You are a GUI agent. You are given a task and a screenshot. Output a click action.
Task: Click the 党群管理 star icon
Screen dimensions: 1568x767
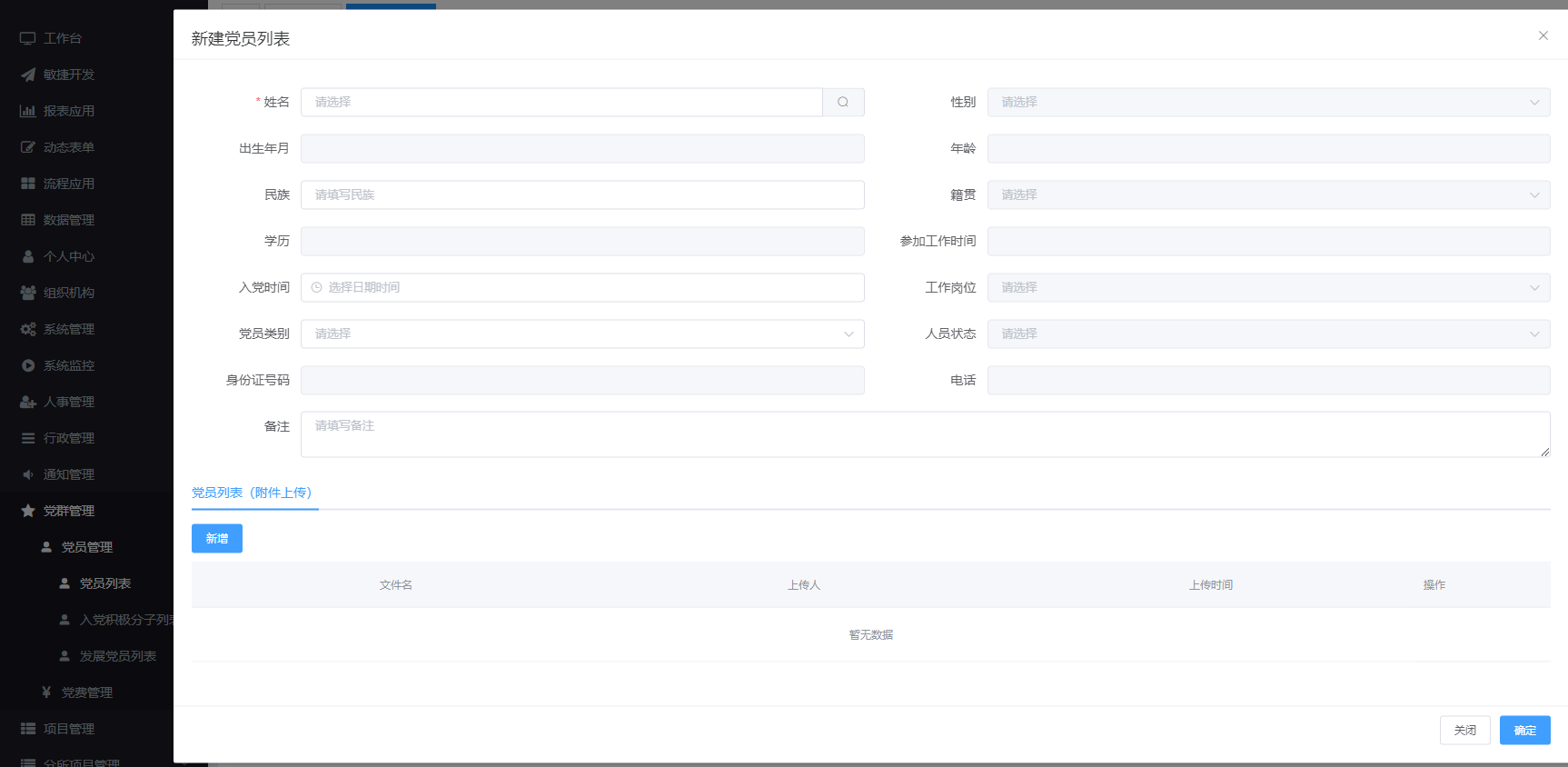pos(28,511)
